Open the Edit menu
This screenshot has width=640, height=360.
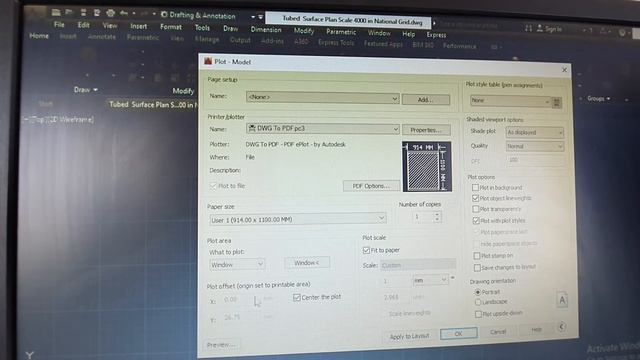(84, 25)
